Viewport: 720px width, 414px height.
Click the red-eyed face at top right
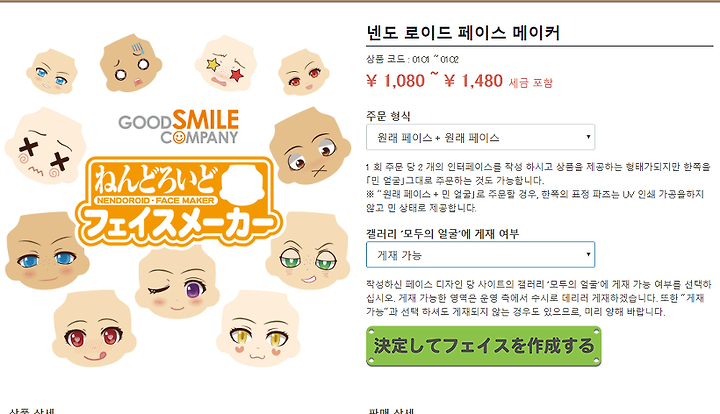click(304, 73)
